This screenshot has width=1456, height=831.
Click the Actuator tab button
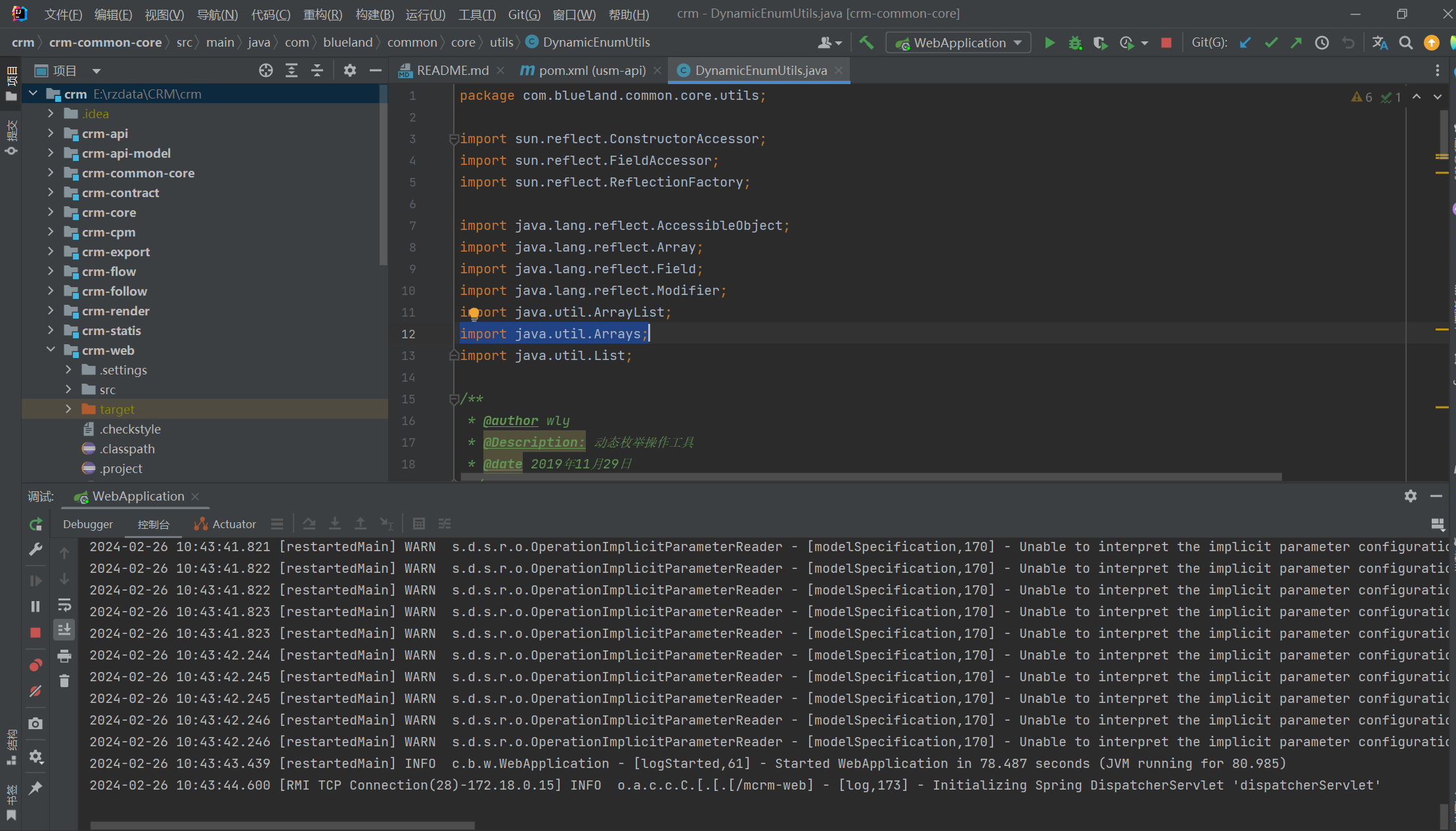point(225,524)
